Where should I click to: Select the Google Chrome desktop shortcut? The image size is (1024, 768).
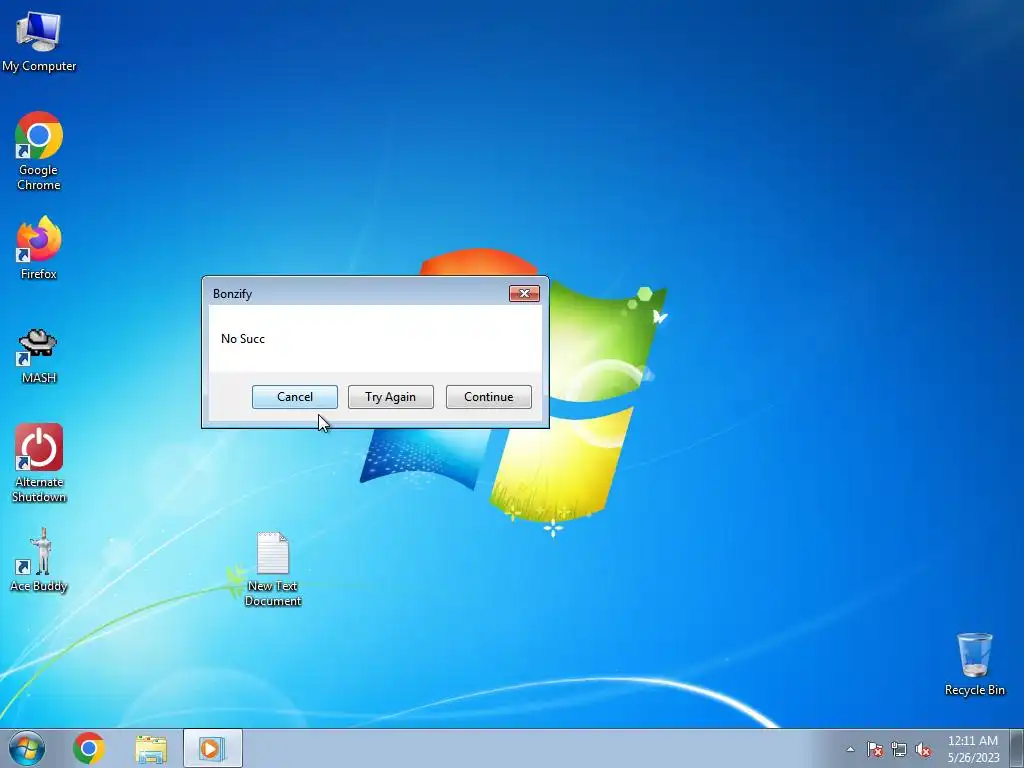[x=39, y=151]
